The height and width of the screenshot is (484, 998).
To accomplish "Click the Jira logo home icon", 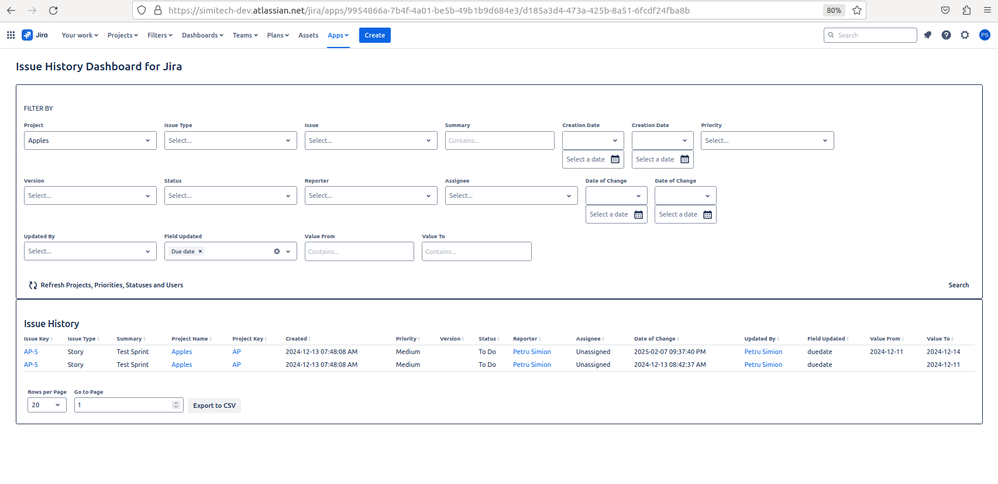I will (34, 36).
